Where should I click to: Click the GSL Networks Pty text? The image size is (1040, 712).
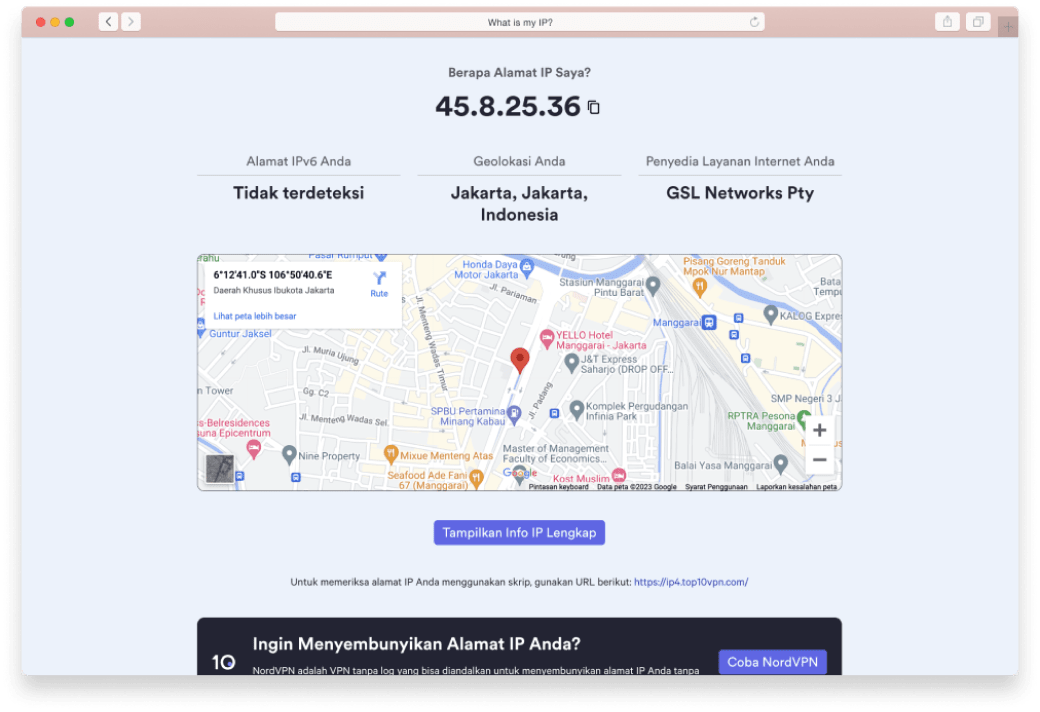tap(740, 193)
